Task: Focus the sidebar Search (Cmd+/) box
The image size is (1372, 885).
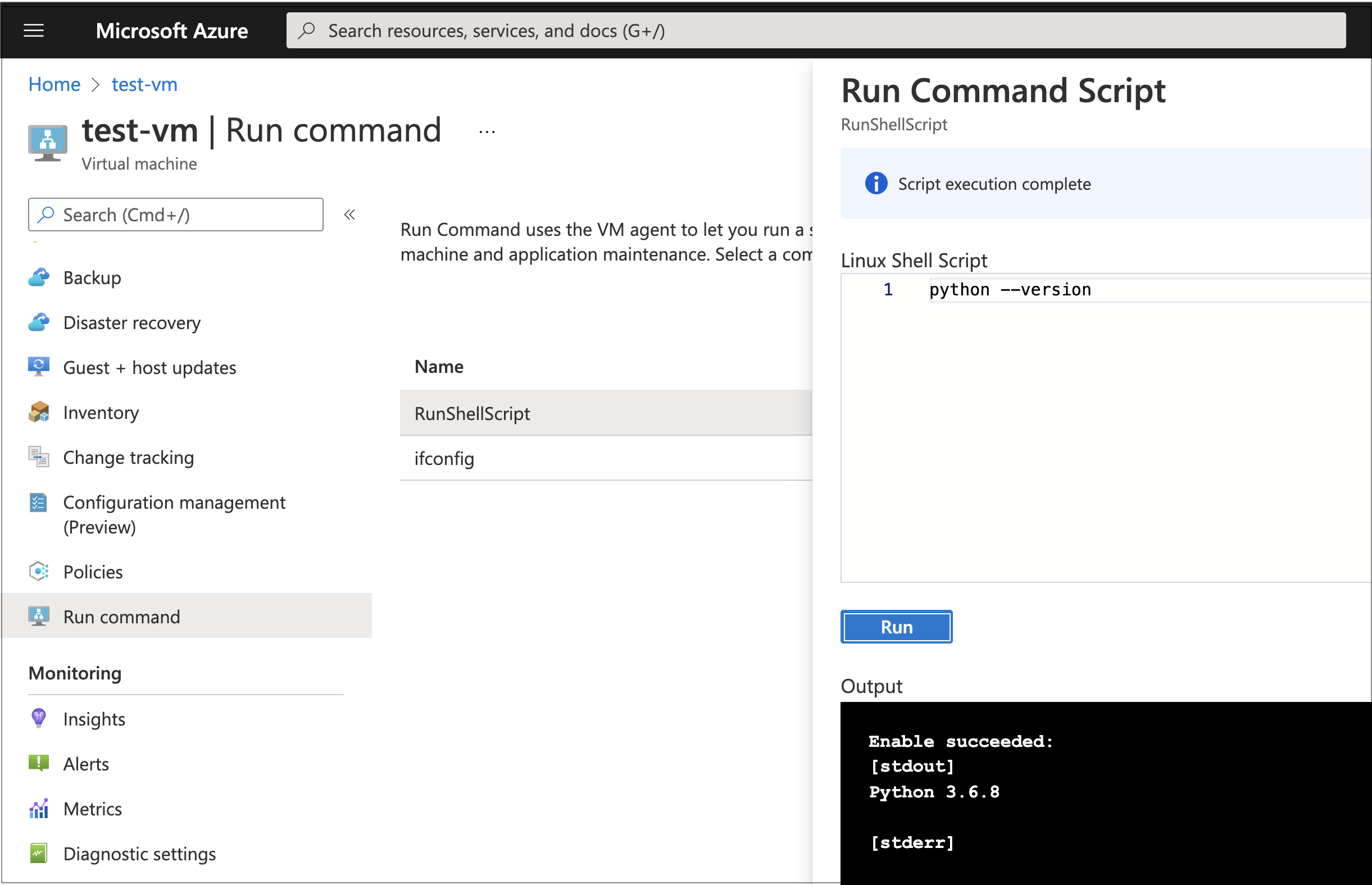Action: coord(175,215)
